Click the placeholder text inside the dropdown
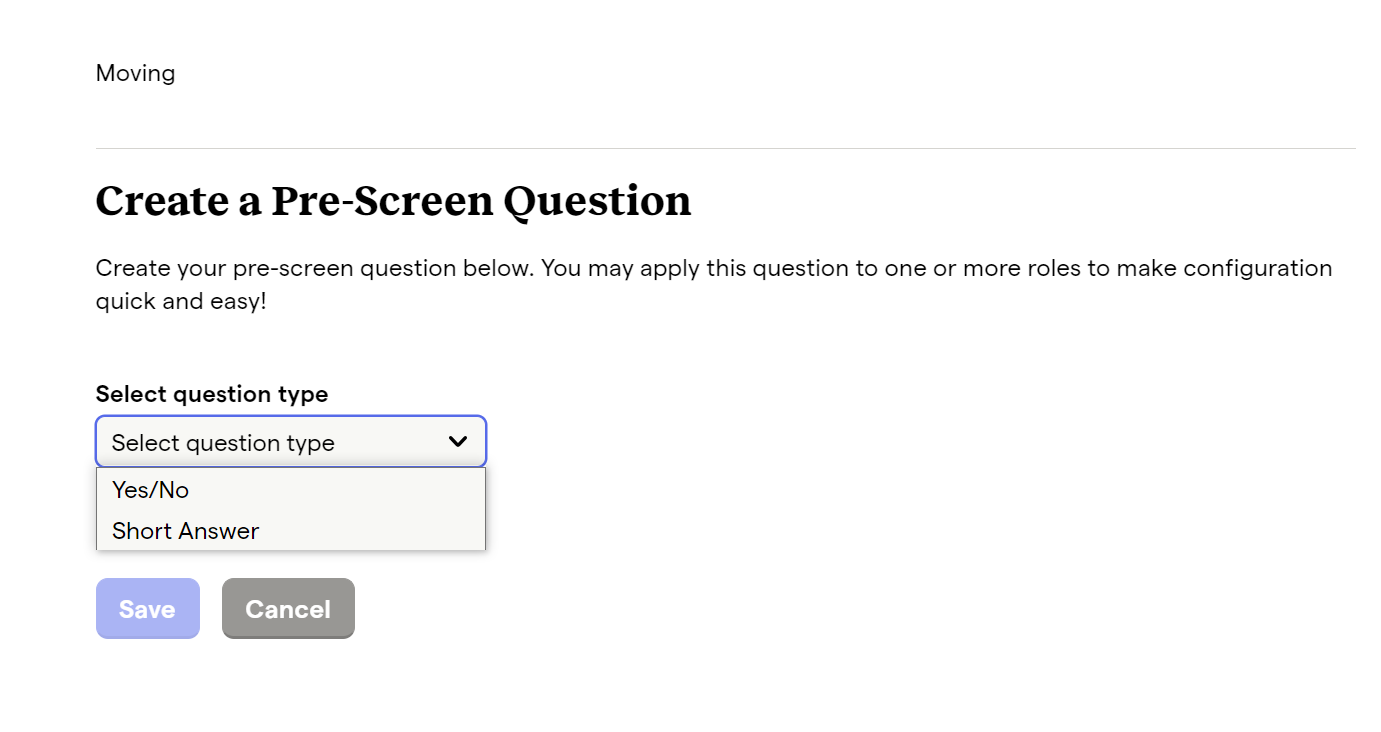Viewport: 1381px width, 732px height. tap(223, 443)
